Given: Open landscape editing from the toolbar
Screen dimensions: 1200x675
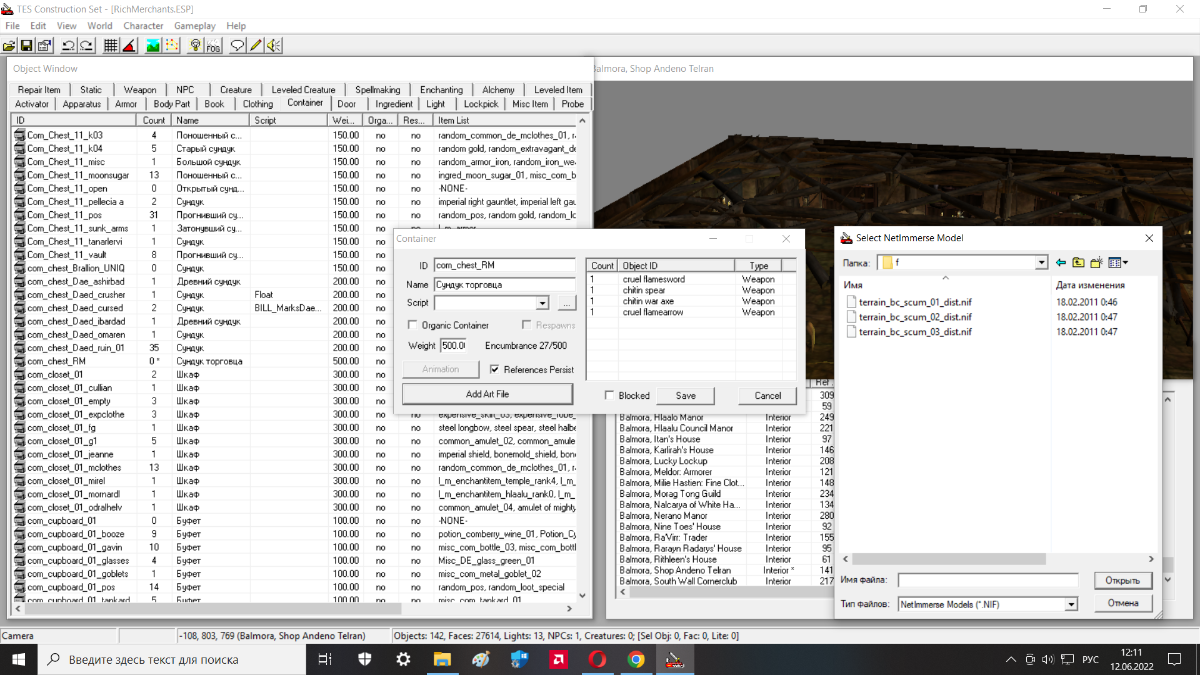Looking at the screenshot, I should pyautogui.click(x=153, y=45).
